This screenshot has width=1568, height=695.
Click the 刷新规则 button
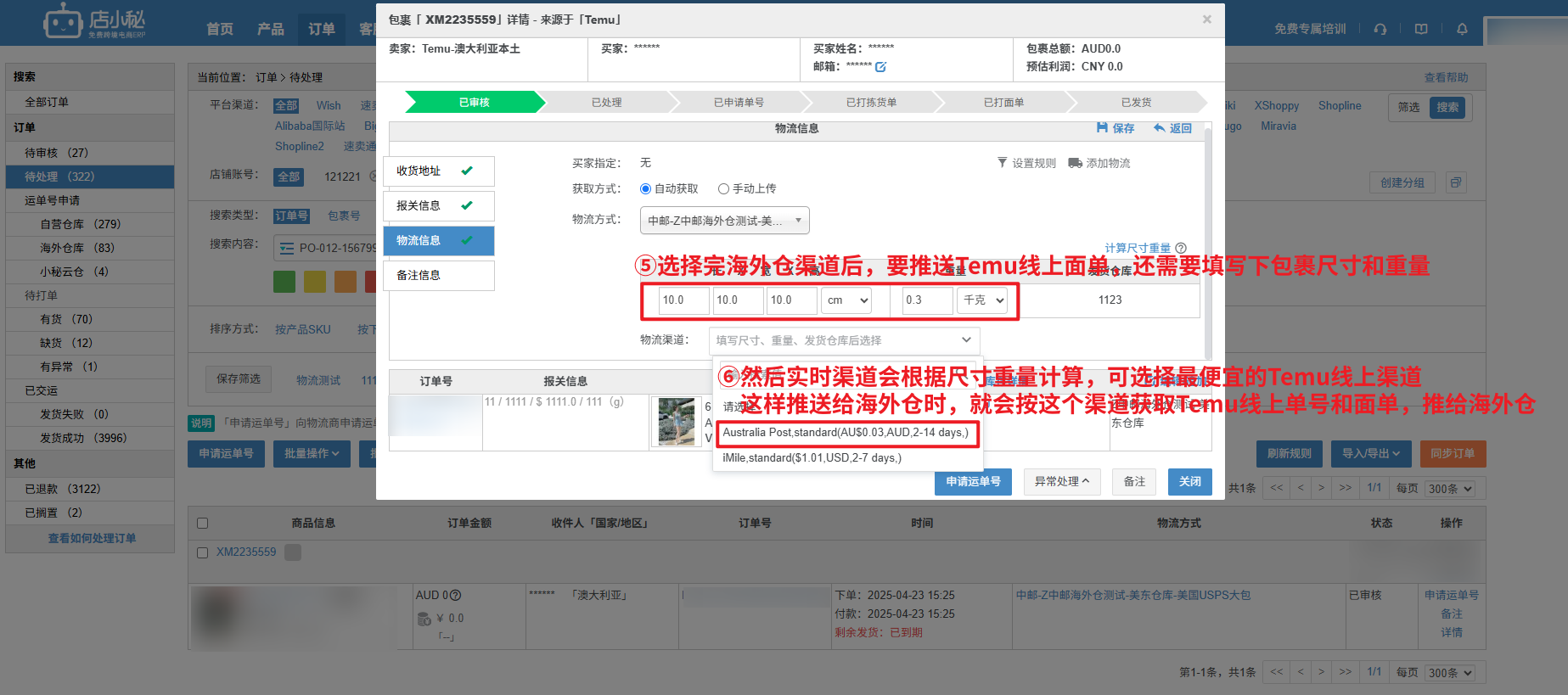pos(1290,454)
